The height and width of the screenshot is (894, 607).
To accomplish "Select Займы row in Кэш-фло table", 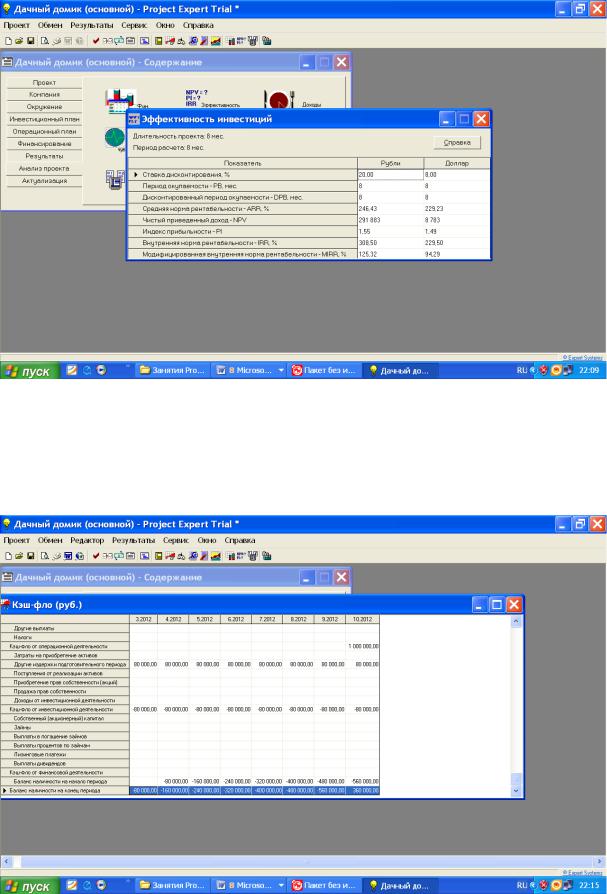I will click(x=65, y=728).
